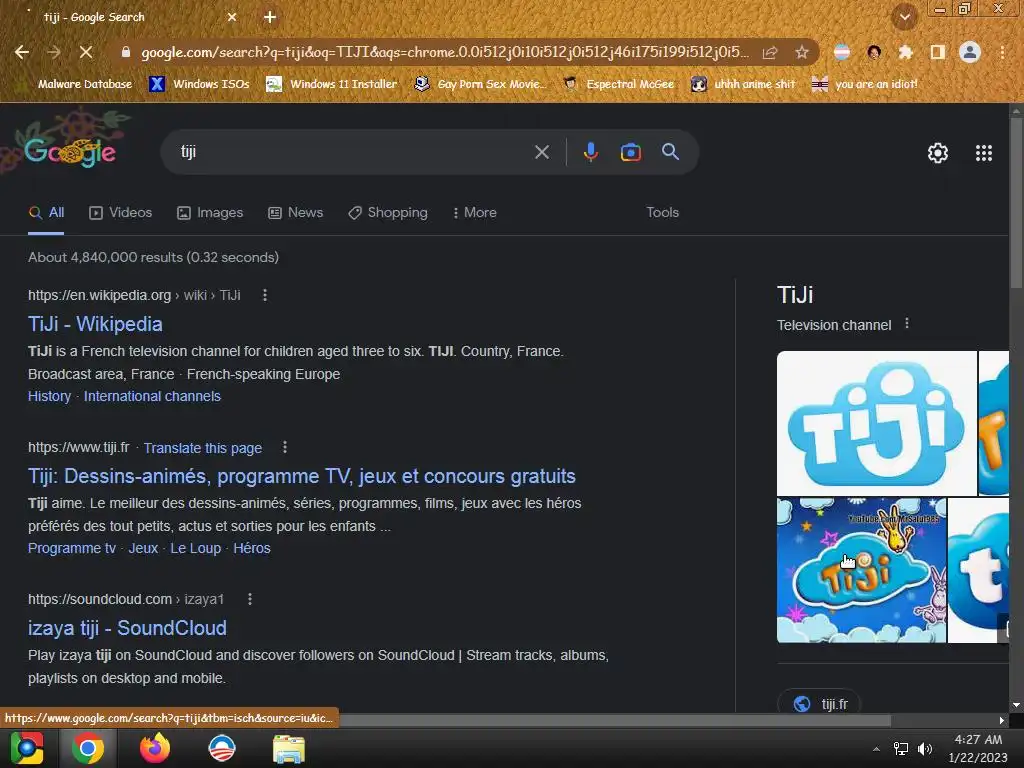
Task: Open Windows 11 Installer bookmark
Action: click(x=332, y=84)
